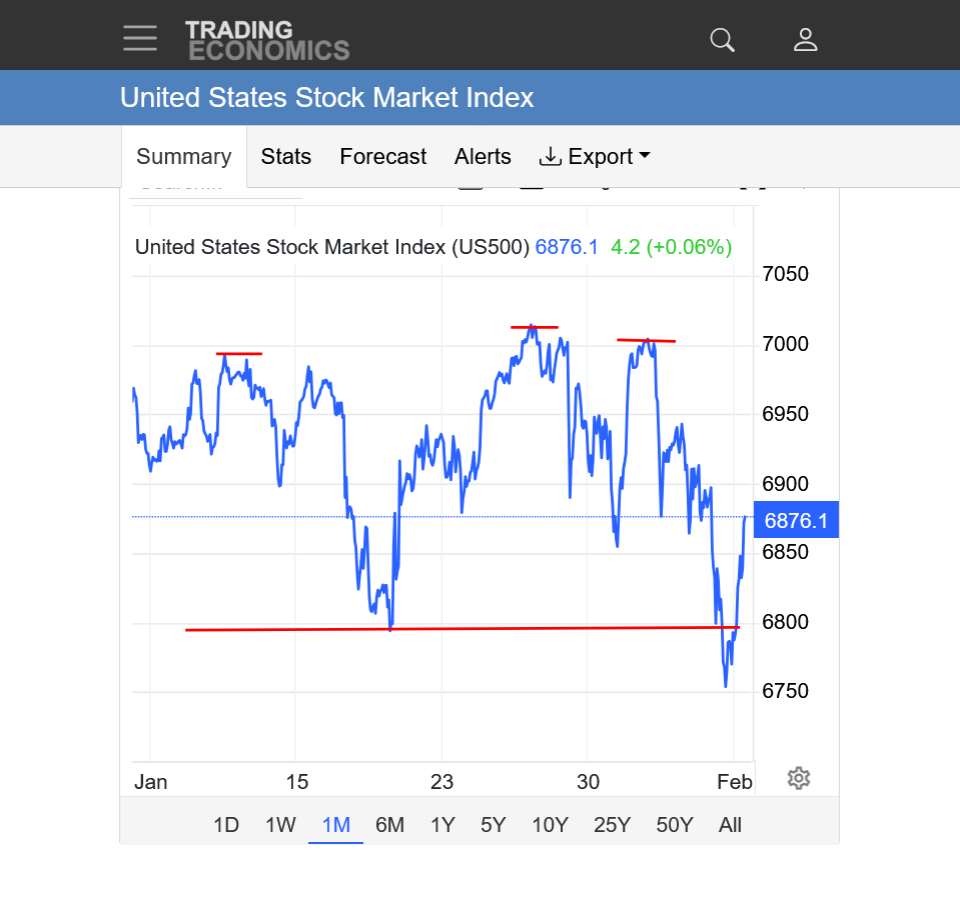Open the hamburger navigation menu
The width and height of the screenshot is (960, 901).
pos(140,38)
